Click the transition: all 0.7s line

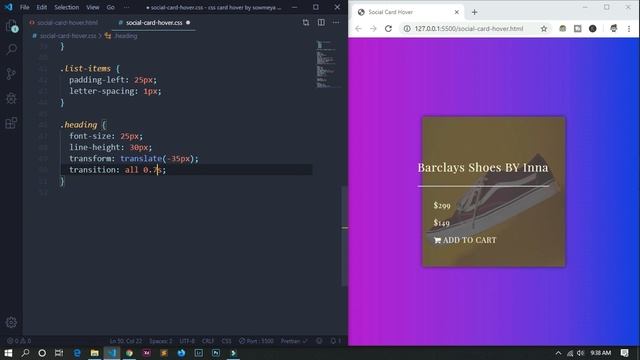point(118,170)
